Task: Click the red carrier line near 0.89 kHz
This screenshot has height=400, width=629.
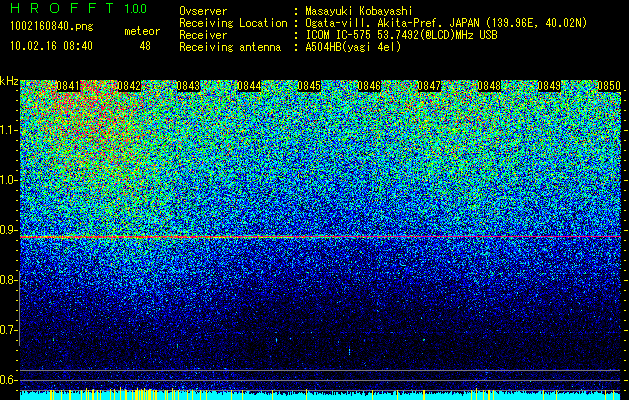Action: coord(321,237)
